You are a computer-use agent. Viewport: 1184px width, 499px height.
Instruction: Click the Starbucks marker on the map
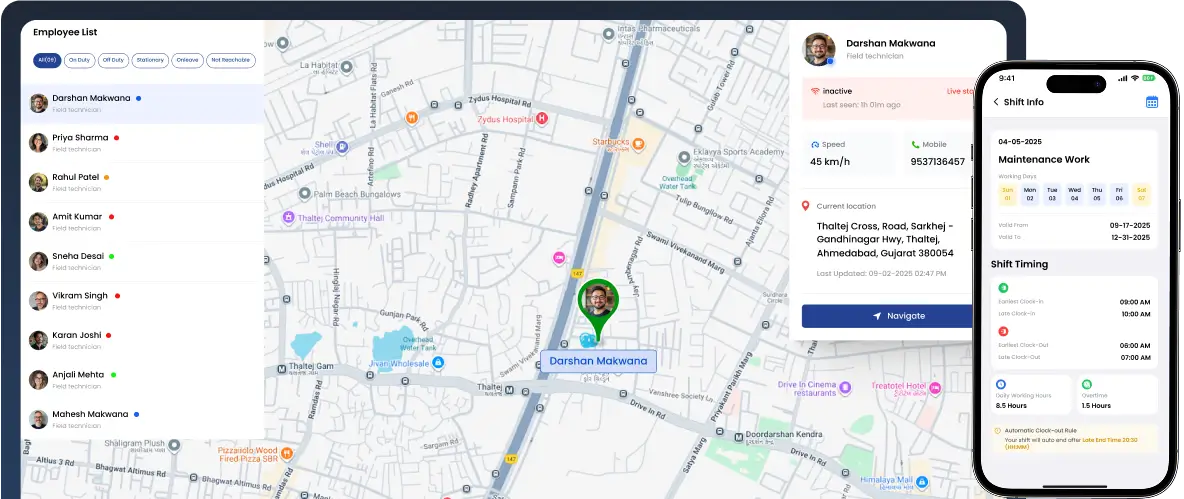[x=638, y=143]
